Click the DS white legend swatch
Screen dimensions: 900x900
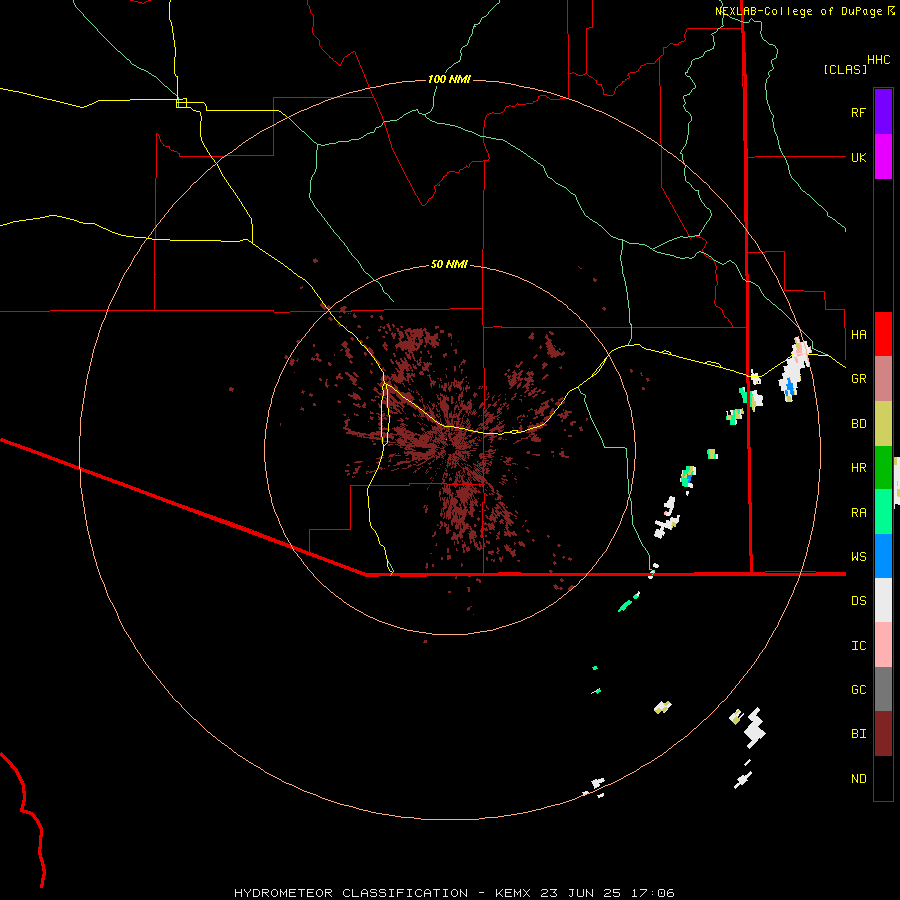[x=883, y=600]
